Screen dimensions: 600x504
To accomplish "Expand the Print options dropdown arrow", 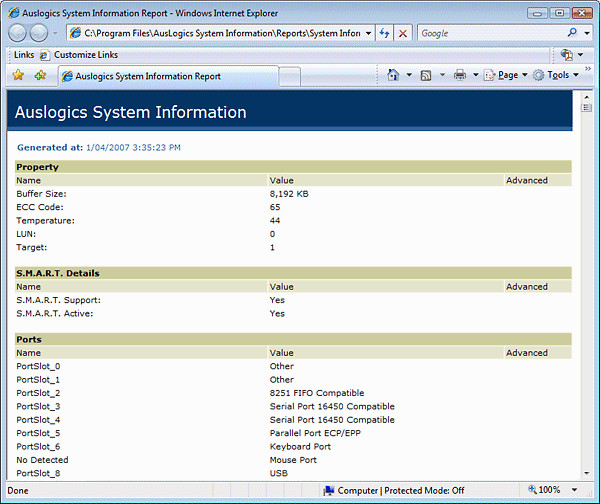I will (x=476, y=75).
